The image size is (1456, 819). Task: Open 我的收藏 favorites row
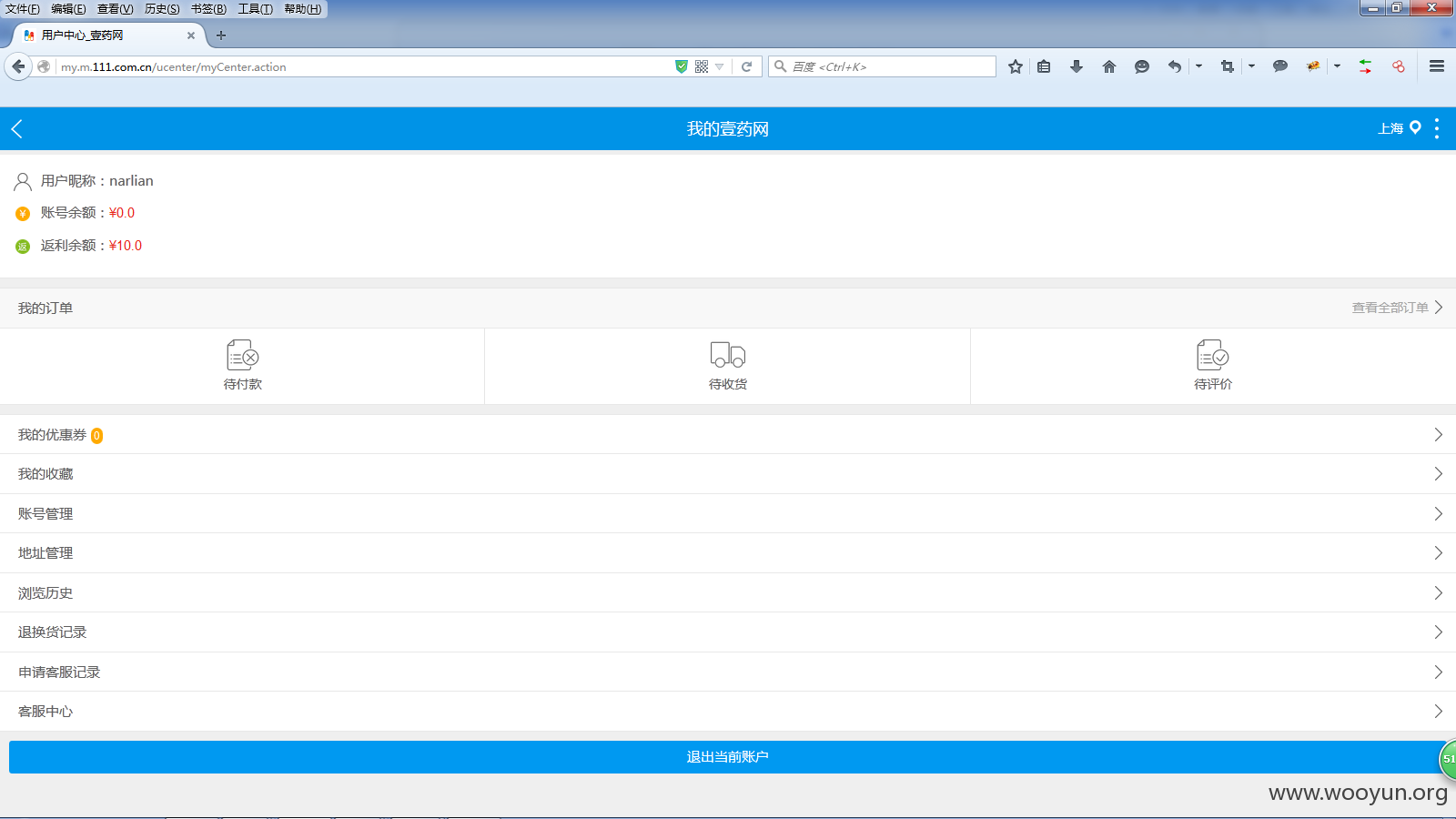(728, 474)
